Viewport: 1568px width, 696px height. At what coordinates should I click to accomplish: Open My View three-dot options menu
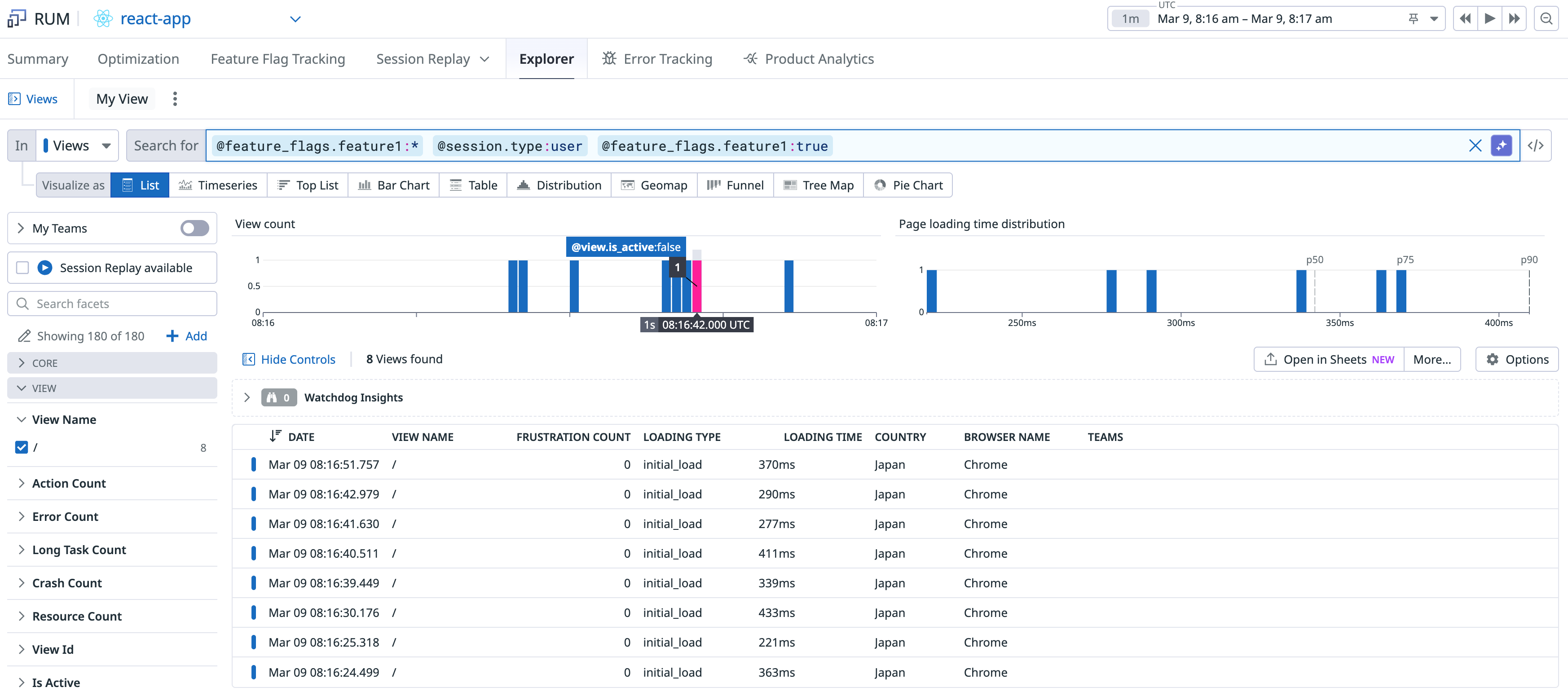175,99
